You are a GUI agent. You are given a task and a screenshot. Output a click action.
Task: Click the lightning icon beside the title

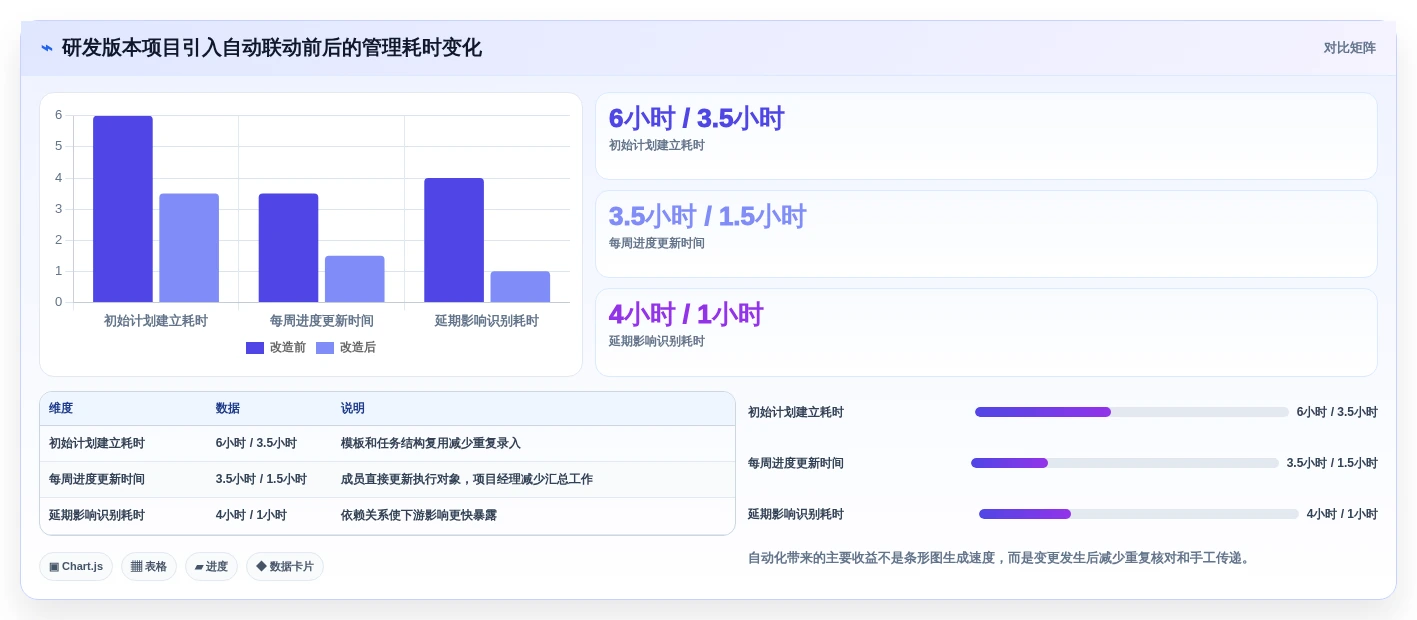pyautogui.click(x=47, y=48)
